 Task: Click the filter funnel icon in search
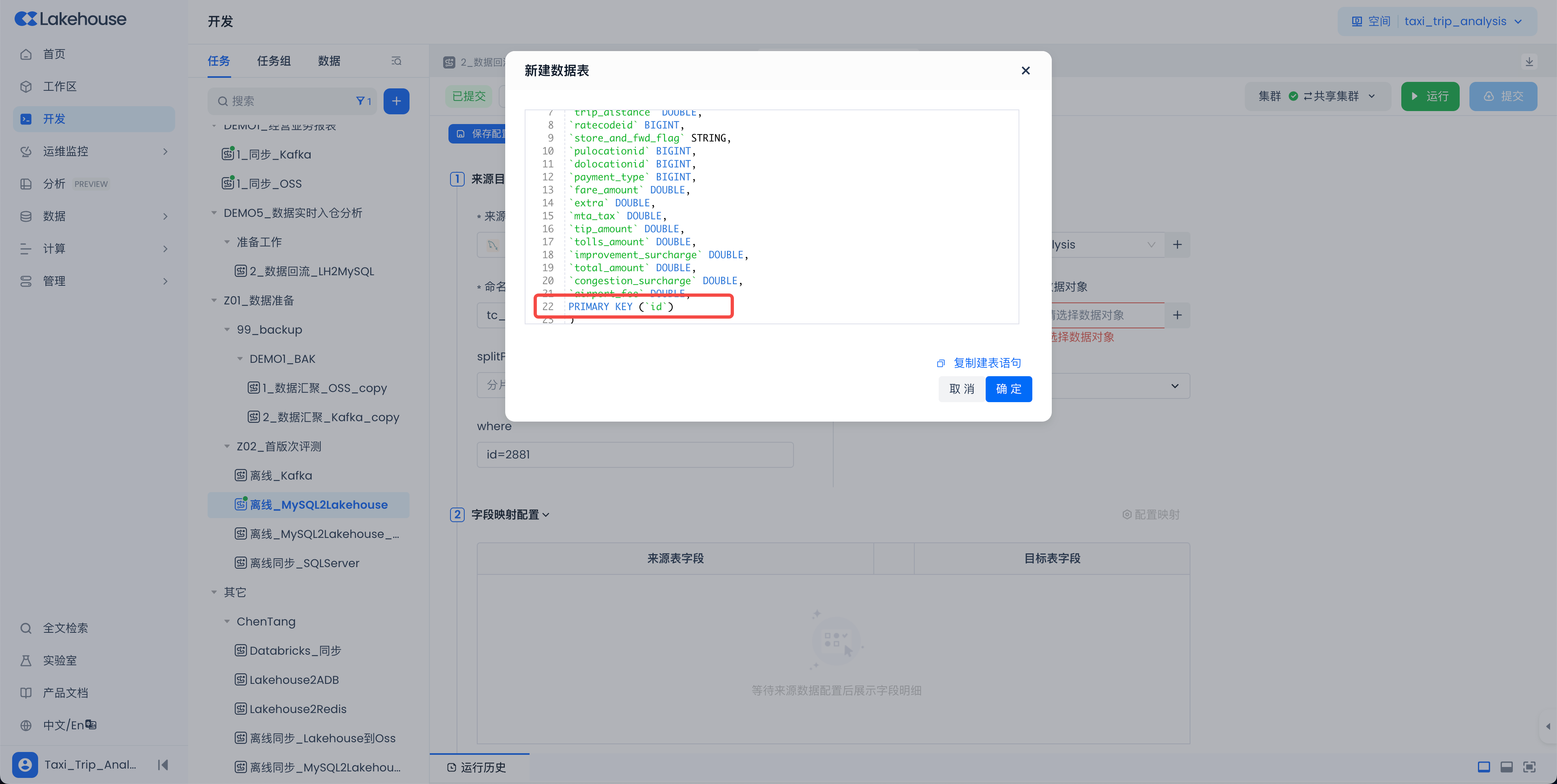pos(360,101)
